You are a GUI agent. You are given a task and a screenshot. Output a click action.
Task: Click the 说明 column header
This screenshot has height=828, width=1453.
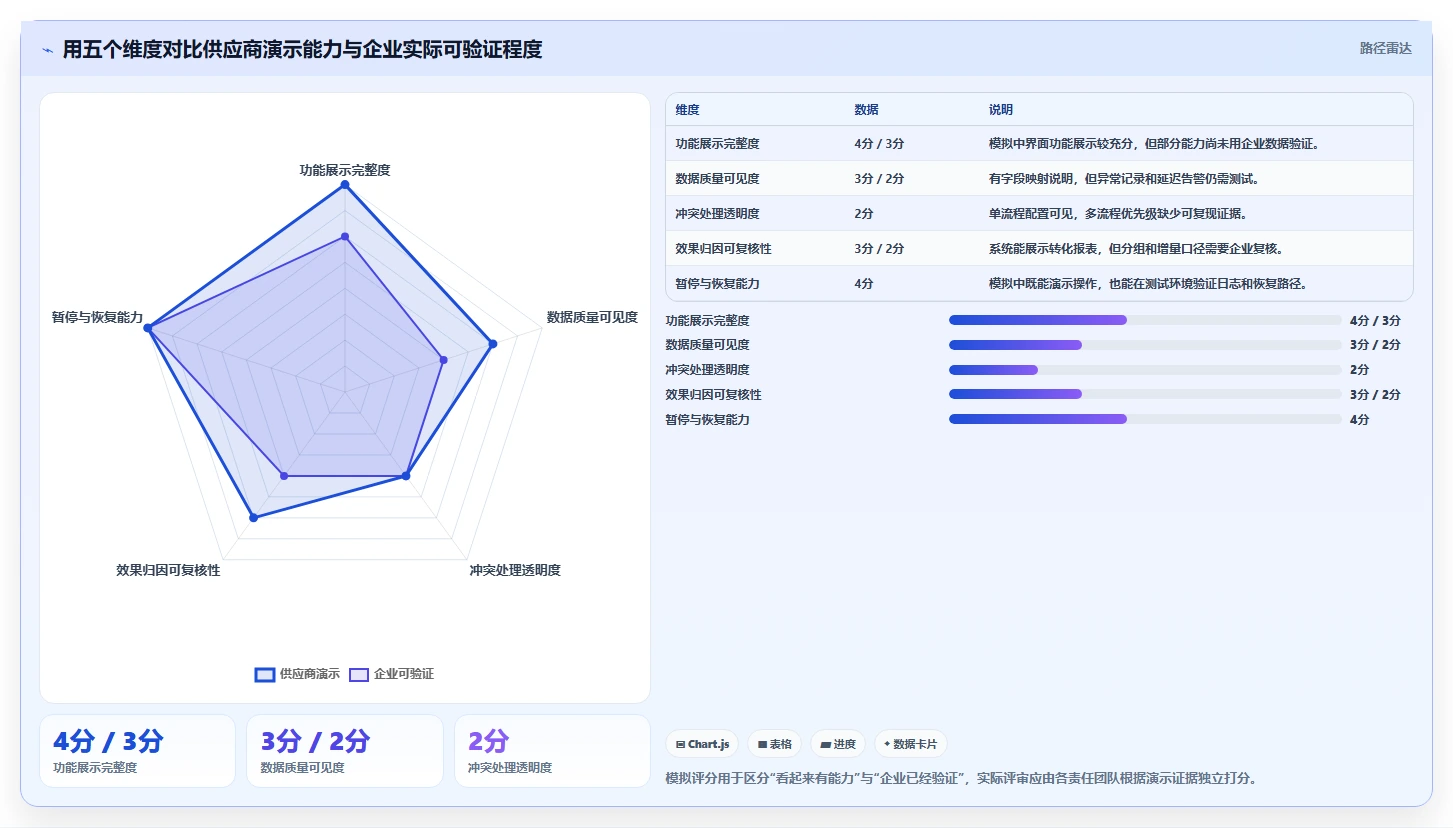pyautogui.click(x=1001, y=110)
